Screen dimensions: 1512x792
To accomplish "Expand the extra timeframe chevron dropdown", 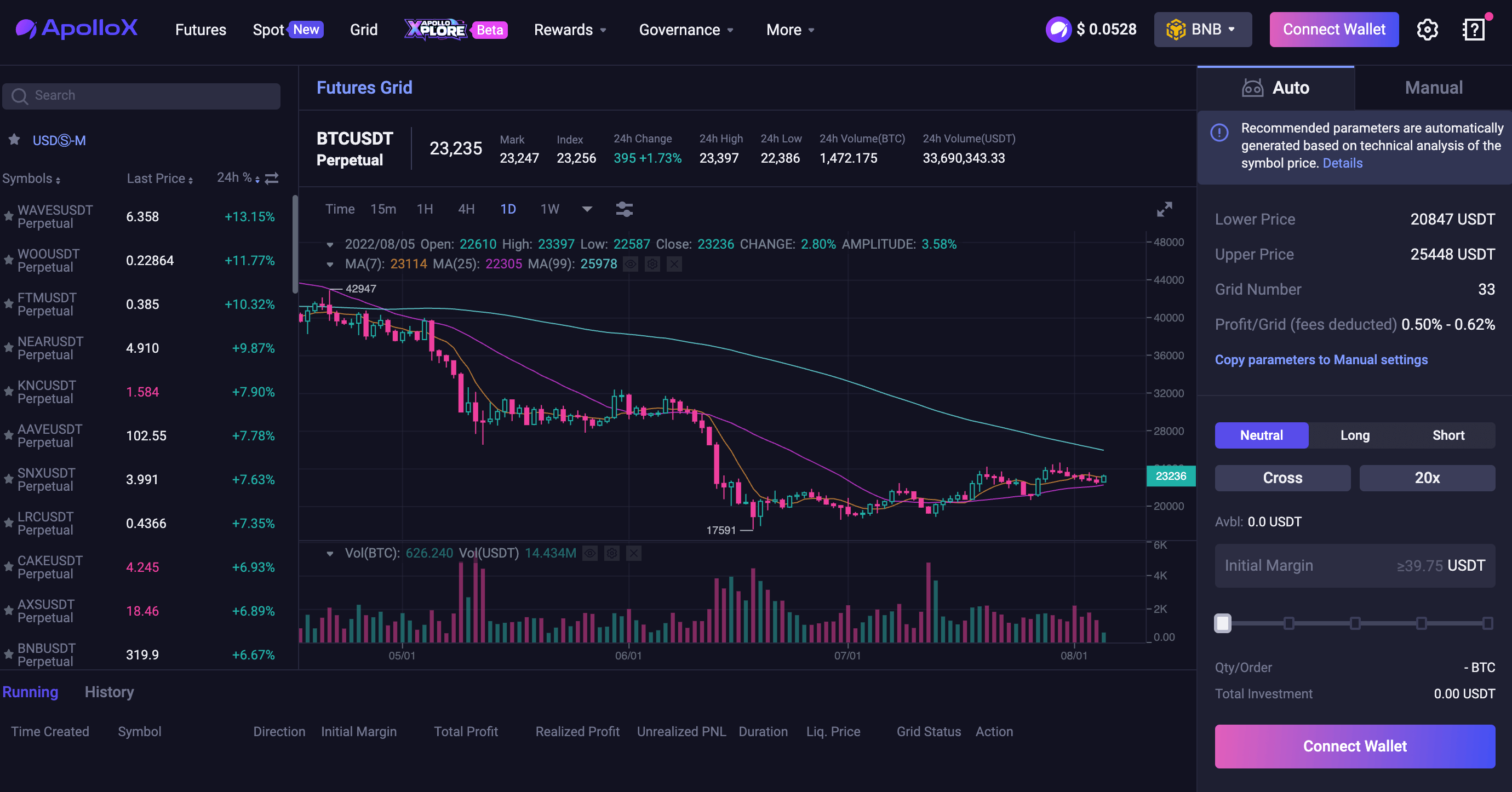I will [586, 209].
